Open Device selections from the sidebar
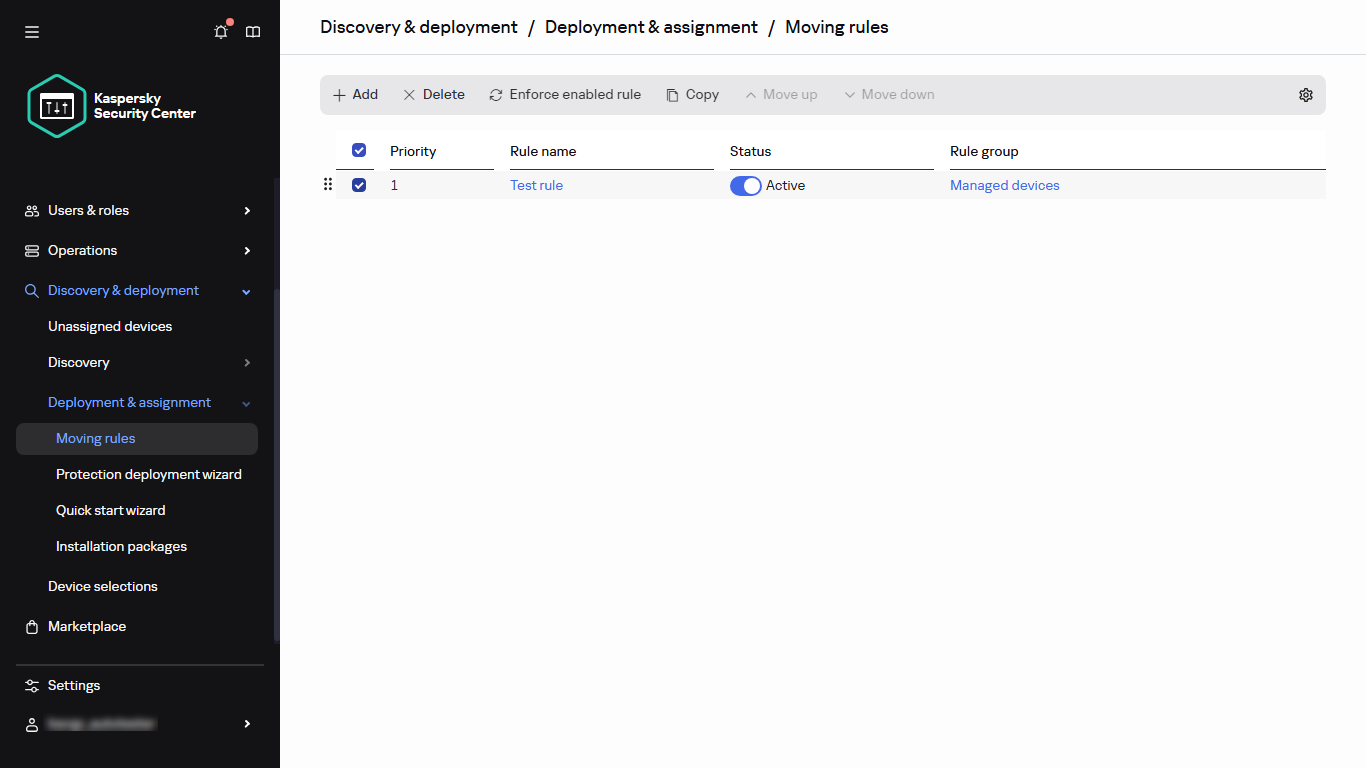1366x768 pixels. tap(102, 586)
